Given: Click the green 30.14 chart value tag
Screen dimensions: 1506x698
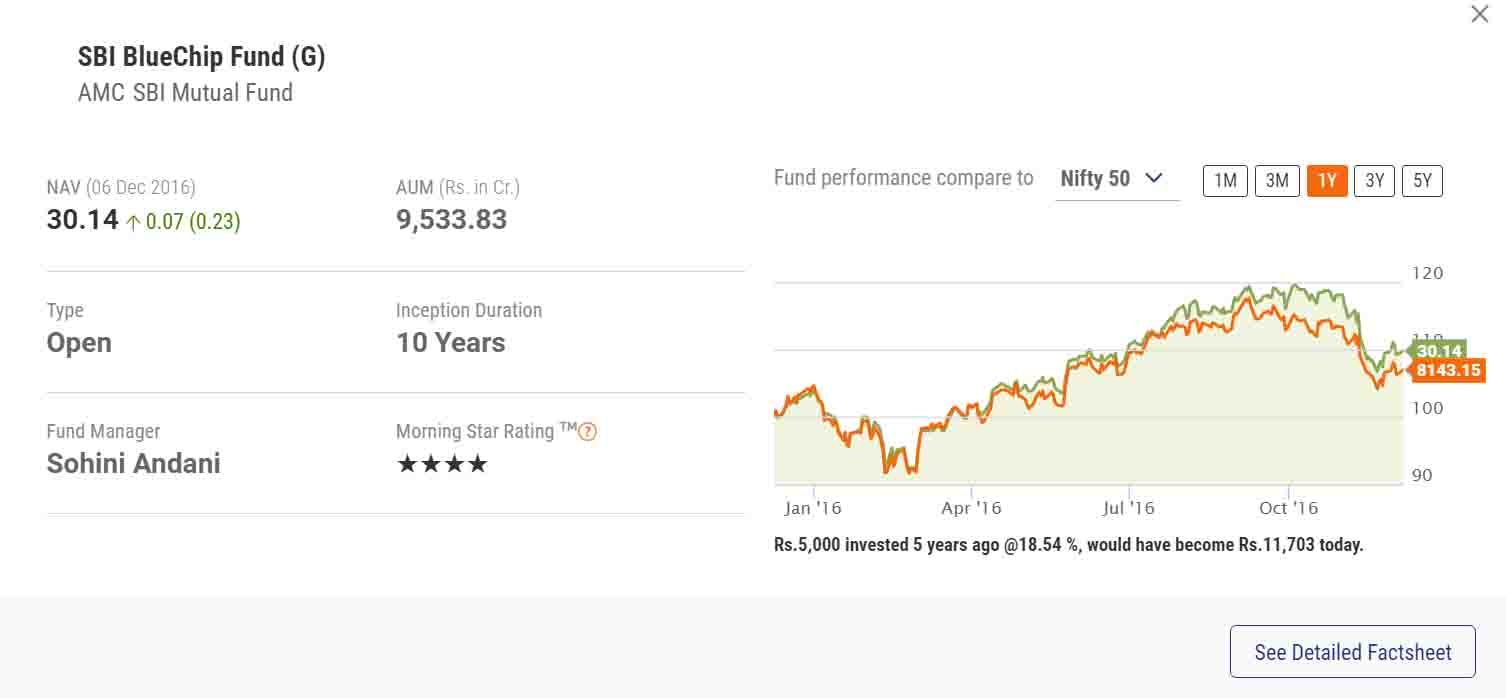Looking at the screenshot, I should point(1438,351).
